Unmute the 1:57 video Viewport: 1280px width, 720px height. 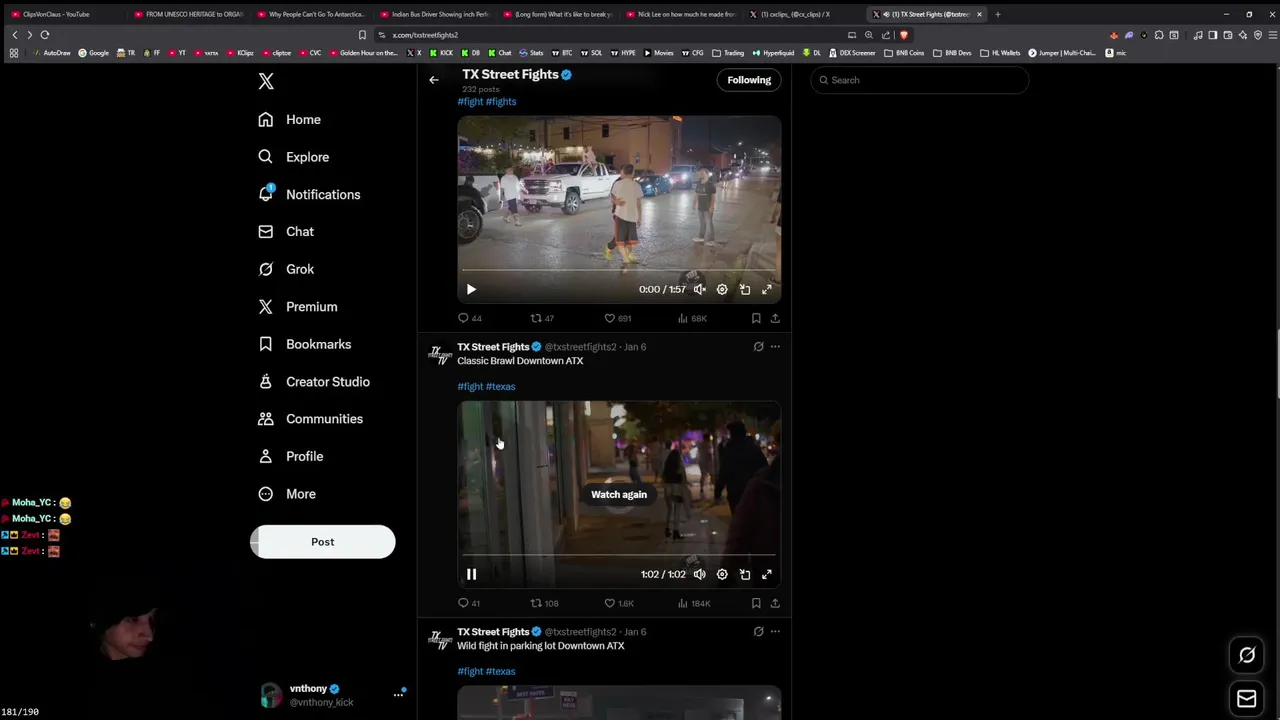click(x=700, y=289)
